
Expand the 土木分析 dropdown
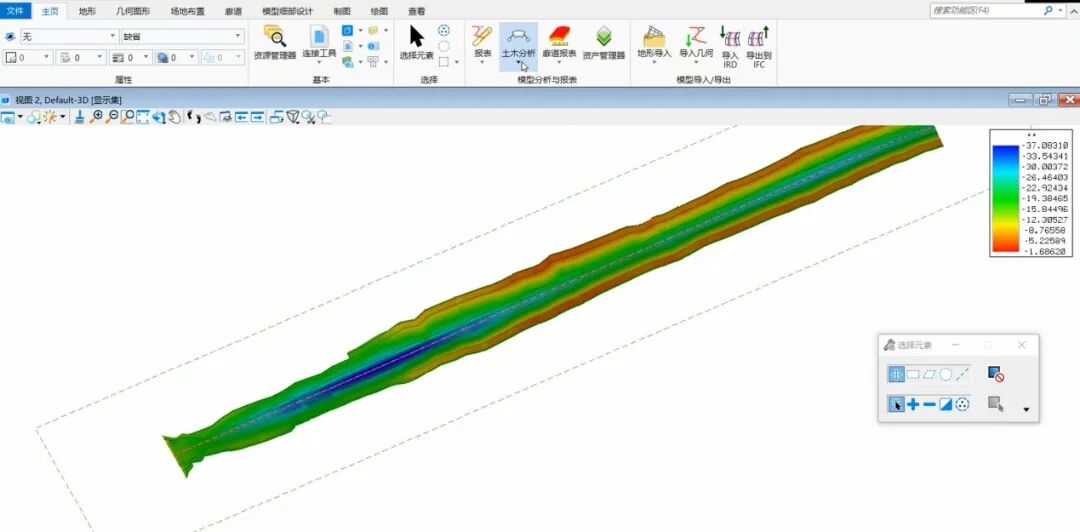coord(518,64)
